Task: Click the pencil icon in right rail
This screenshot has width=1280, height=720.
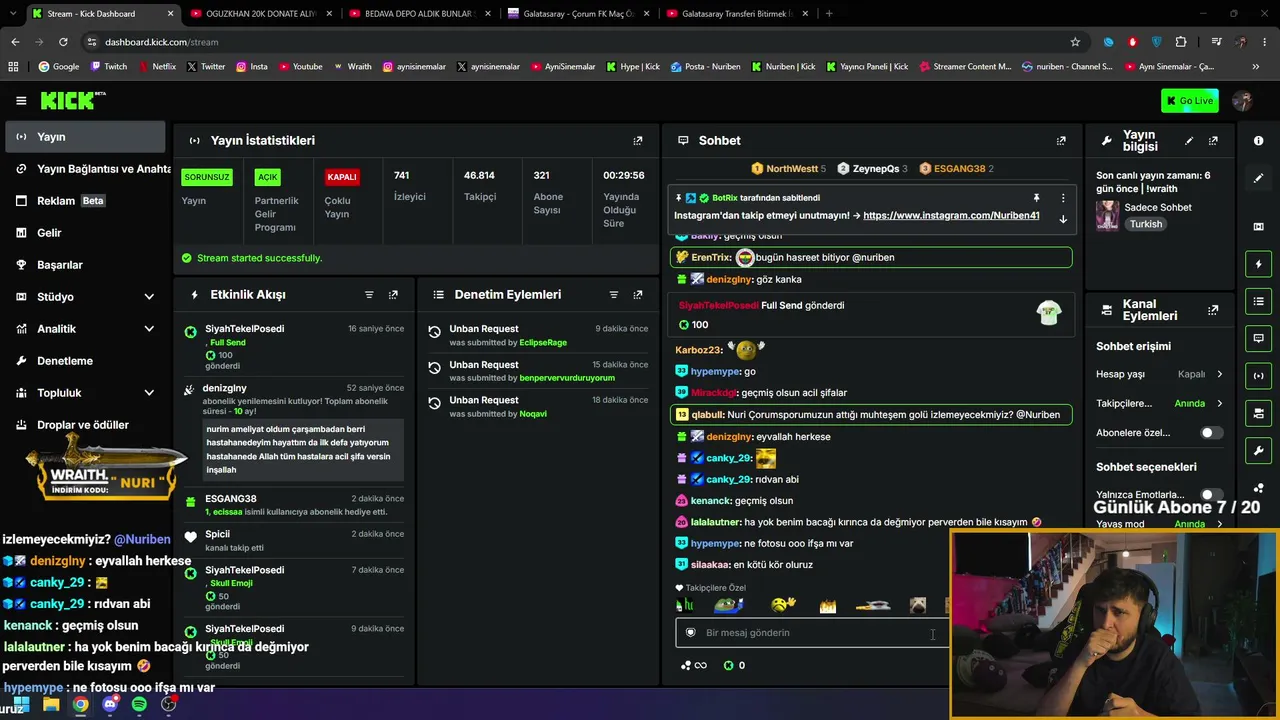Action: (x=1258, y=178)
